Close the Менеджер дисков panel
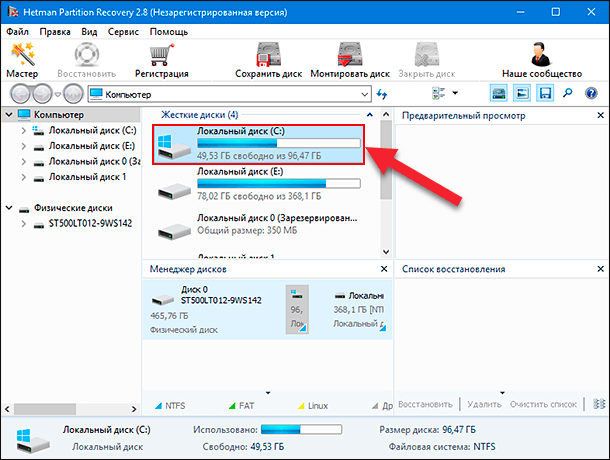The height and width of the screenshot is (460, 610). pyautogui.click(x=384, y=269)
